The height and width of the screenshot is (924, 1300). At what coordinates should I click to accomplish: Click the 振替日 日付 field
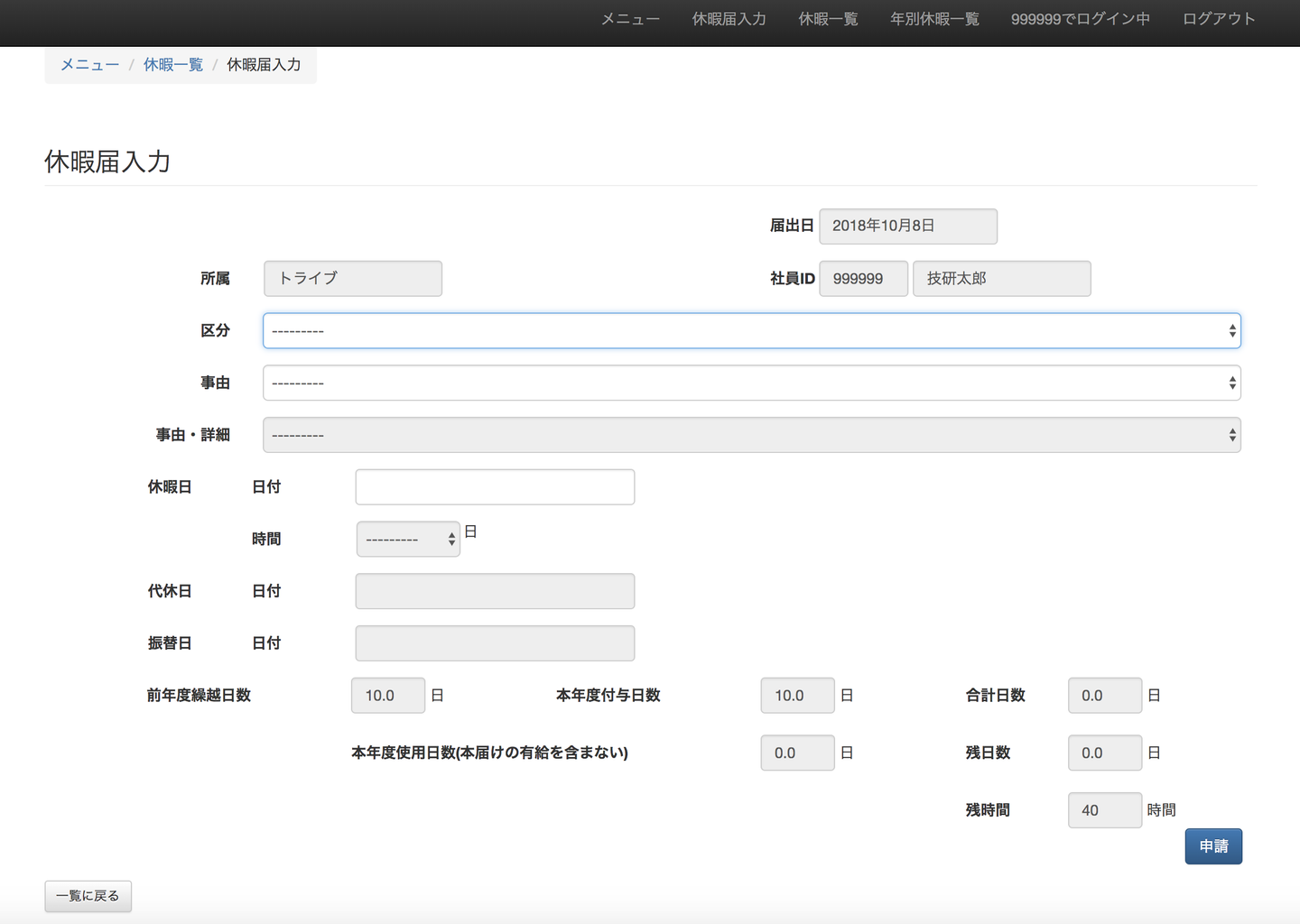pyautogui.click(x=495, y=644)
